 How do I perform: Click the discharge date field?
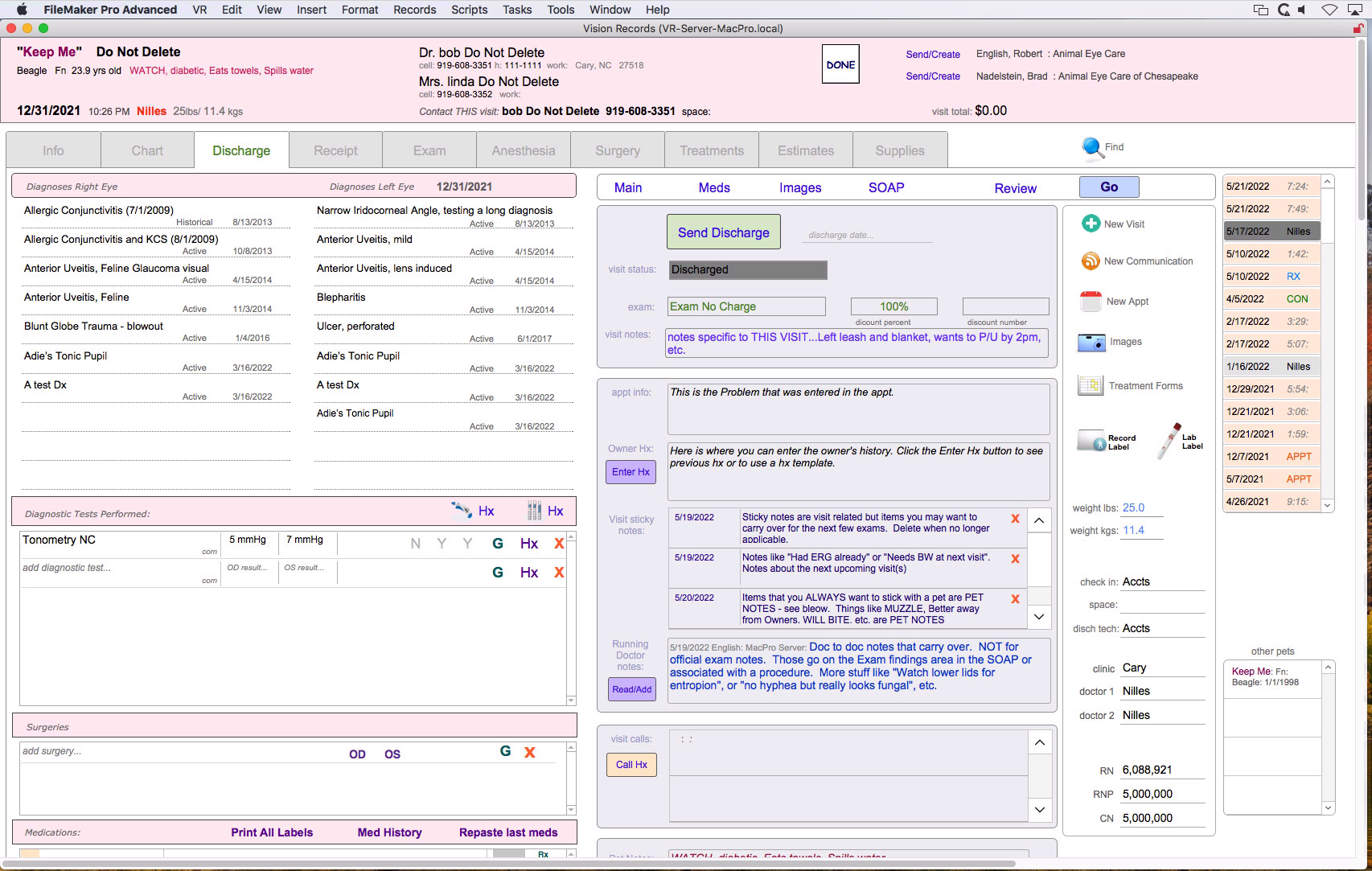click(x=868, y=235)
